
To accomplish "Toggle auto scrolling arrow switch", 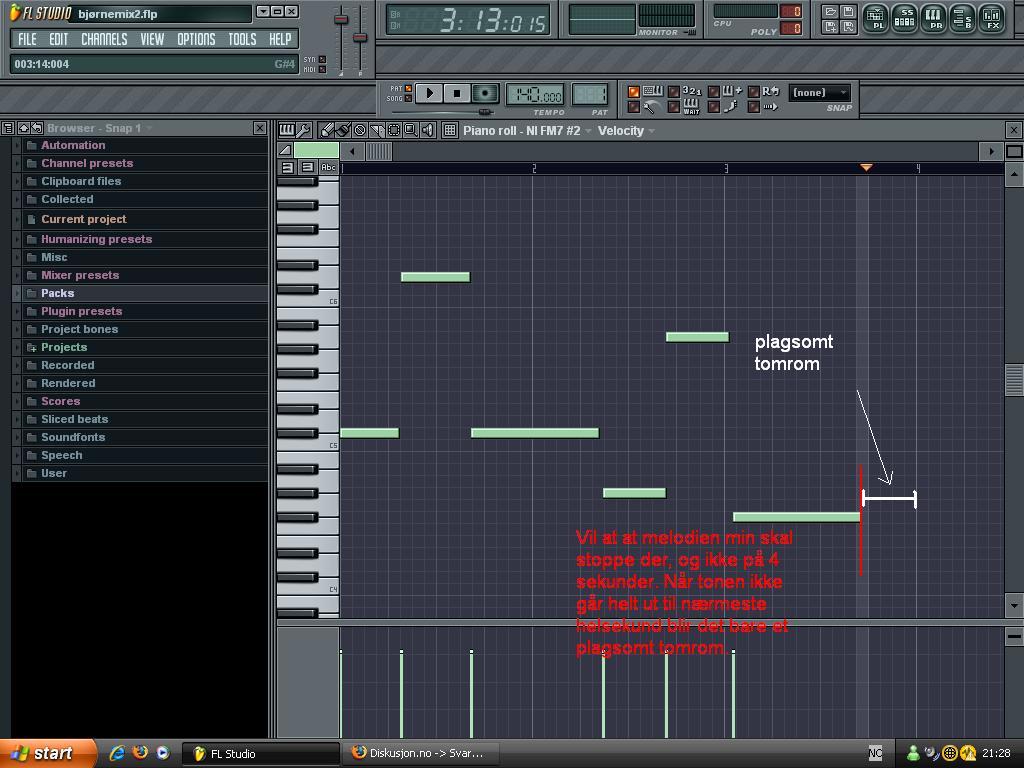I will click(x=754, y=106).
